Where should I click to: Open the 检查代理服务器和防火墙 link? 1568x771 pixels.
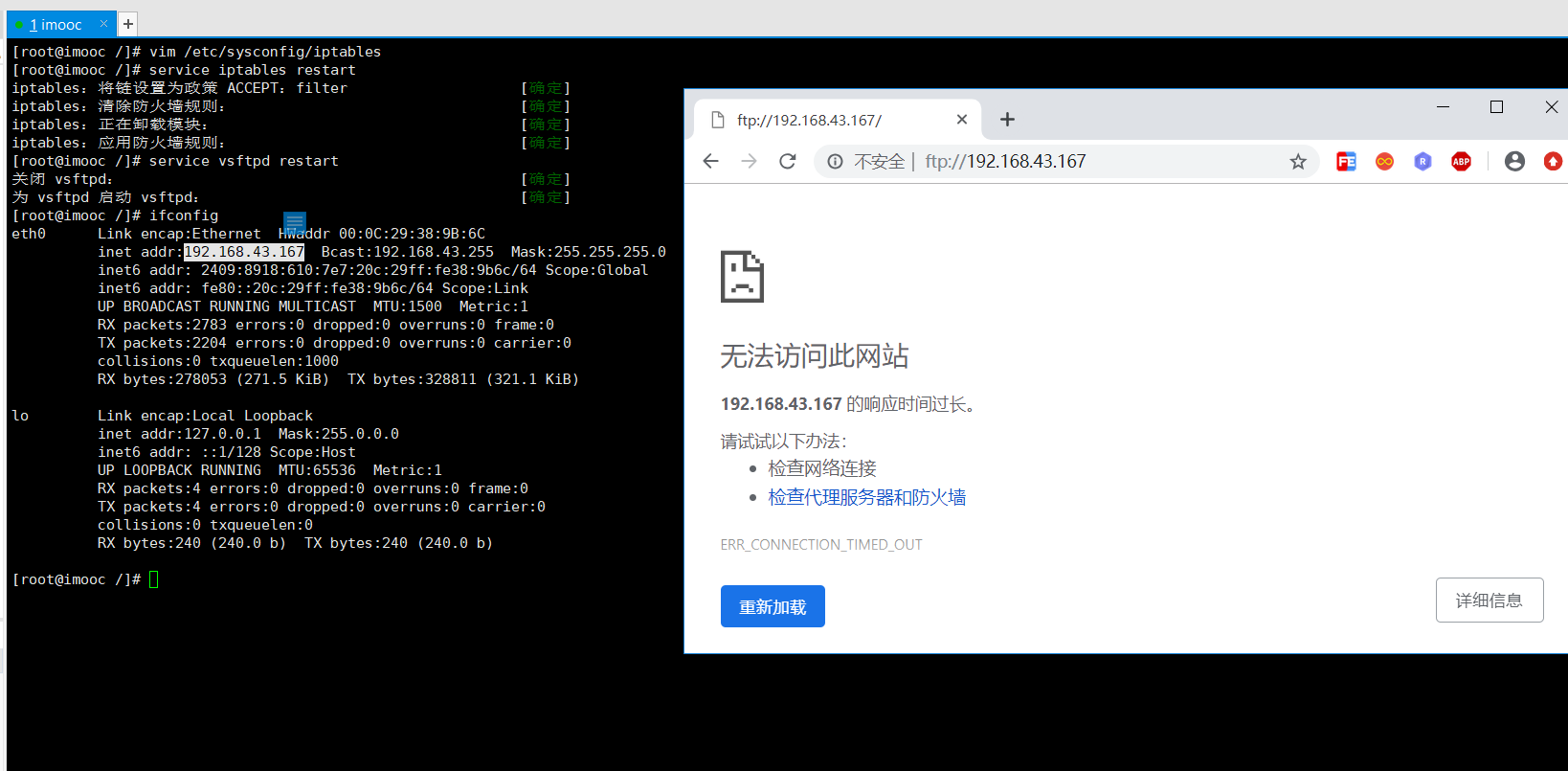(867, 497)
